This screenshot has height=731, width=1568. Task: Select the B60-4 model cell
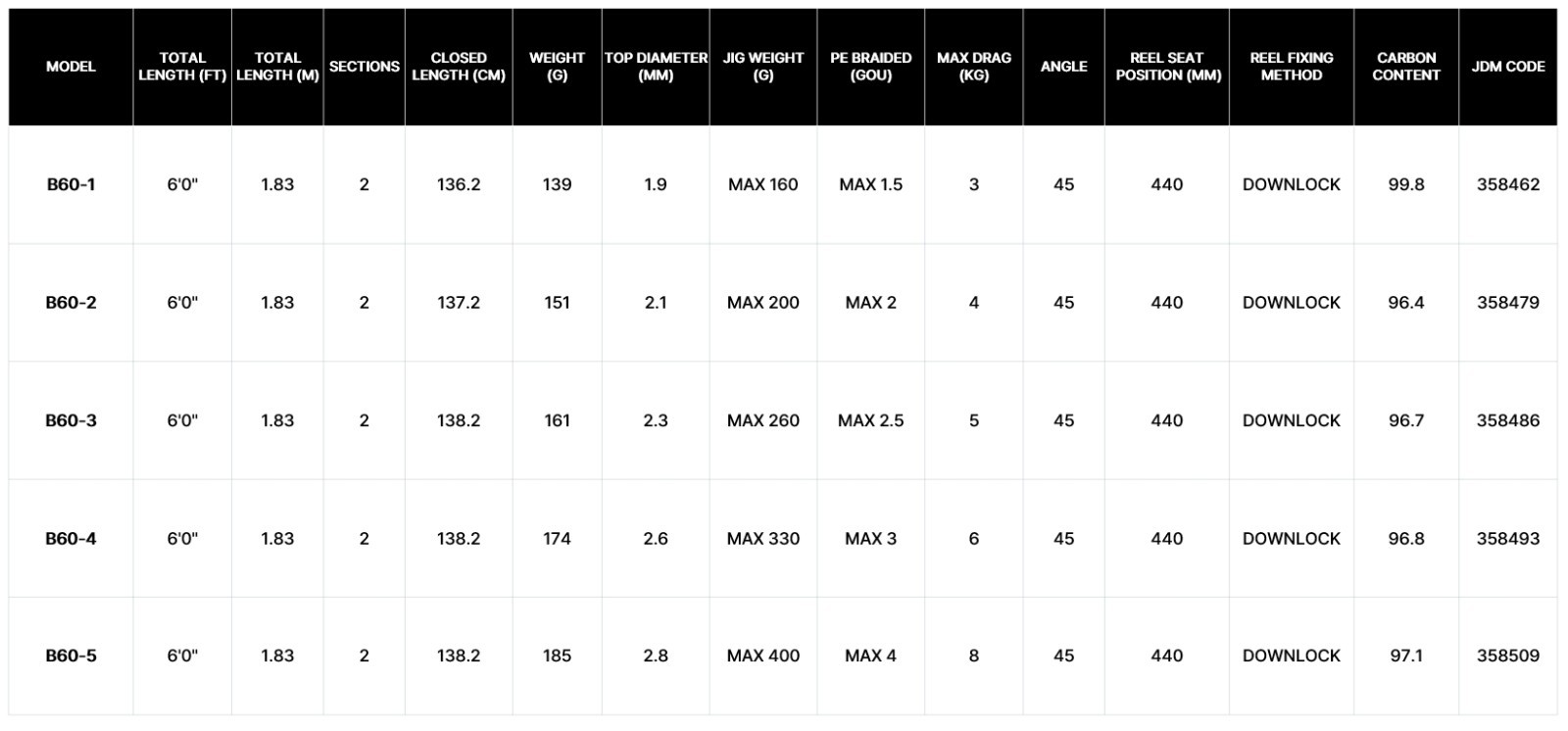coord(71,538)
